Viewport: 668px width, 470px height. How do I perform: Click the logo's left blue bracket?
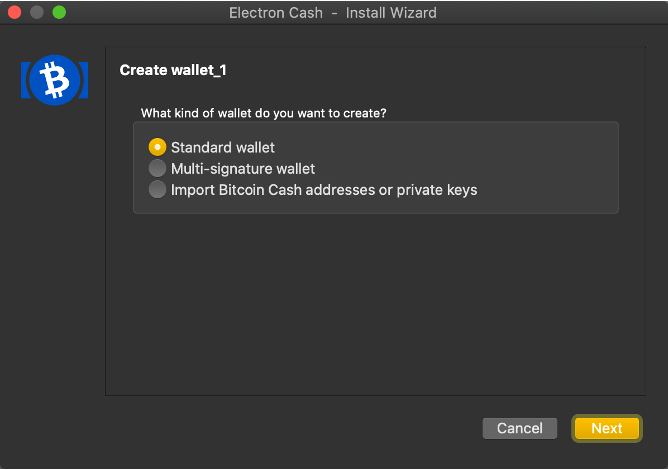point(25,80)
